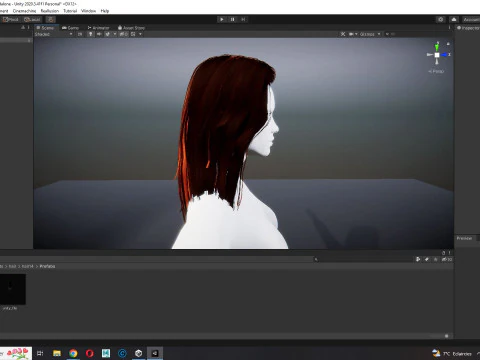This screenshot has width=480, height=360.
Task: Open the Tutorial menu
Action: (70, 11)
